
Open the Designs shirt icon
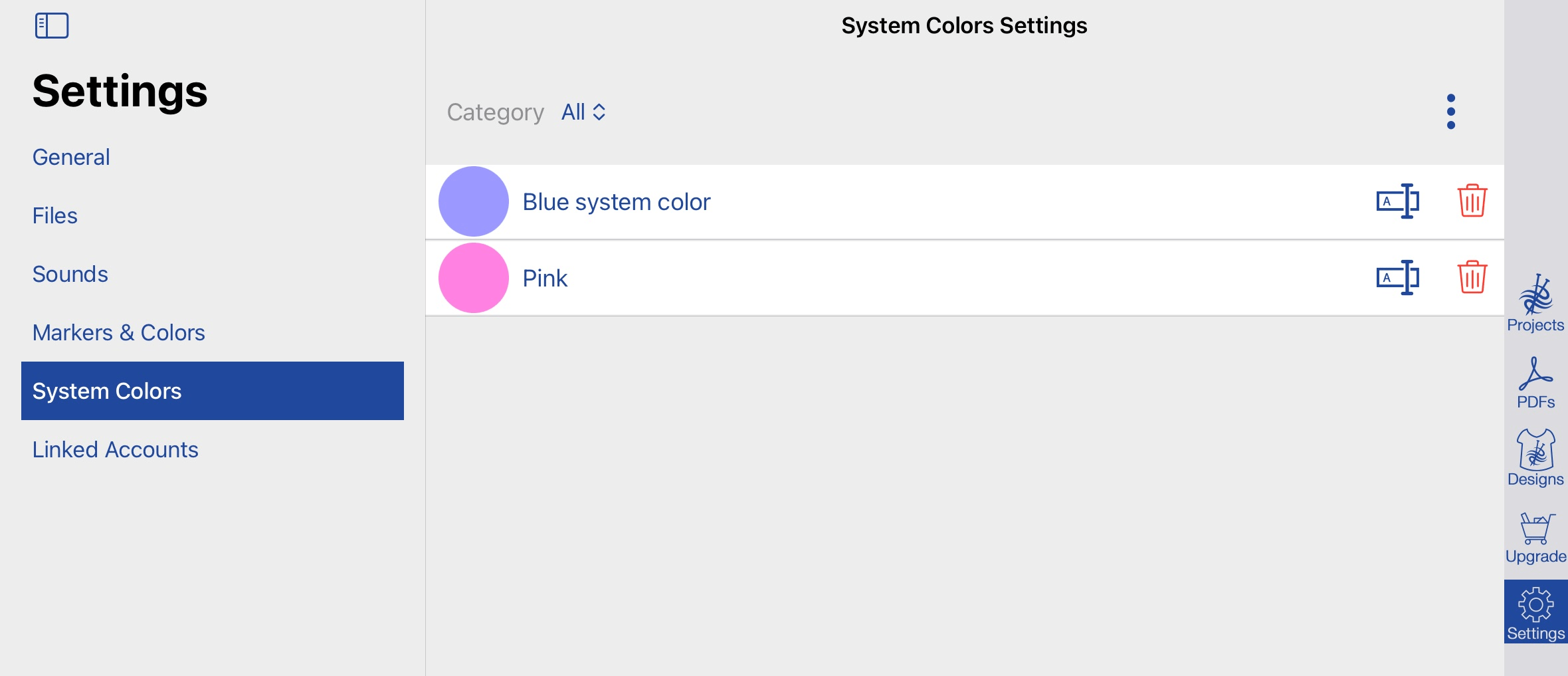[x=1535, y=458]
